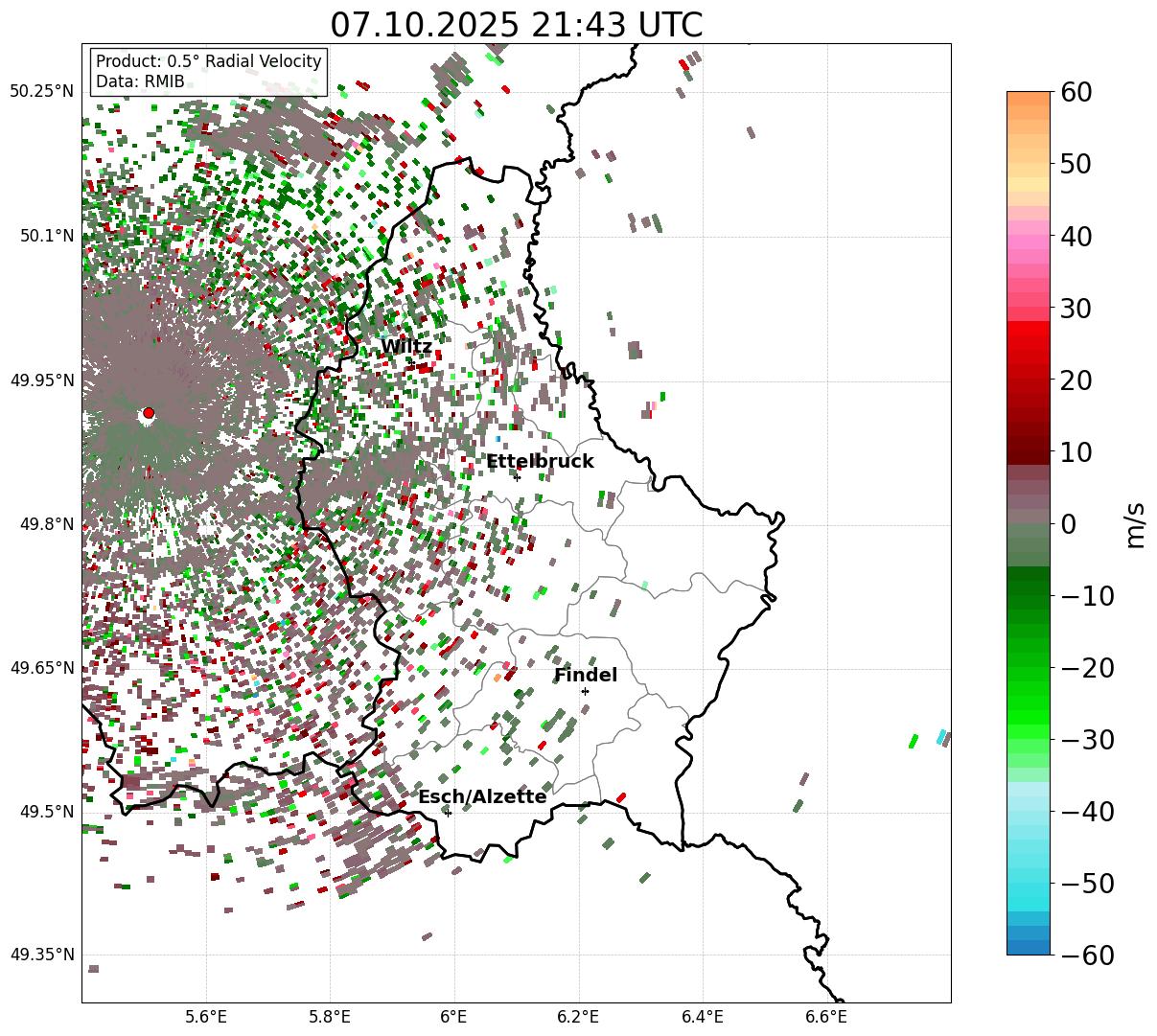Pick the orange top colorbar band
This screenshot has width=1157, height=1036.
click(1029, 99)
